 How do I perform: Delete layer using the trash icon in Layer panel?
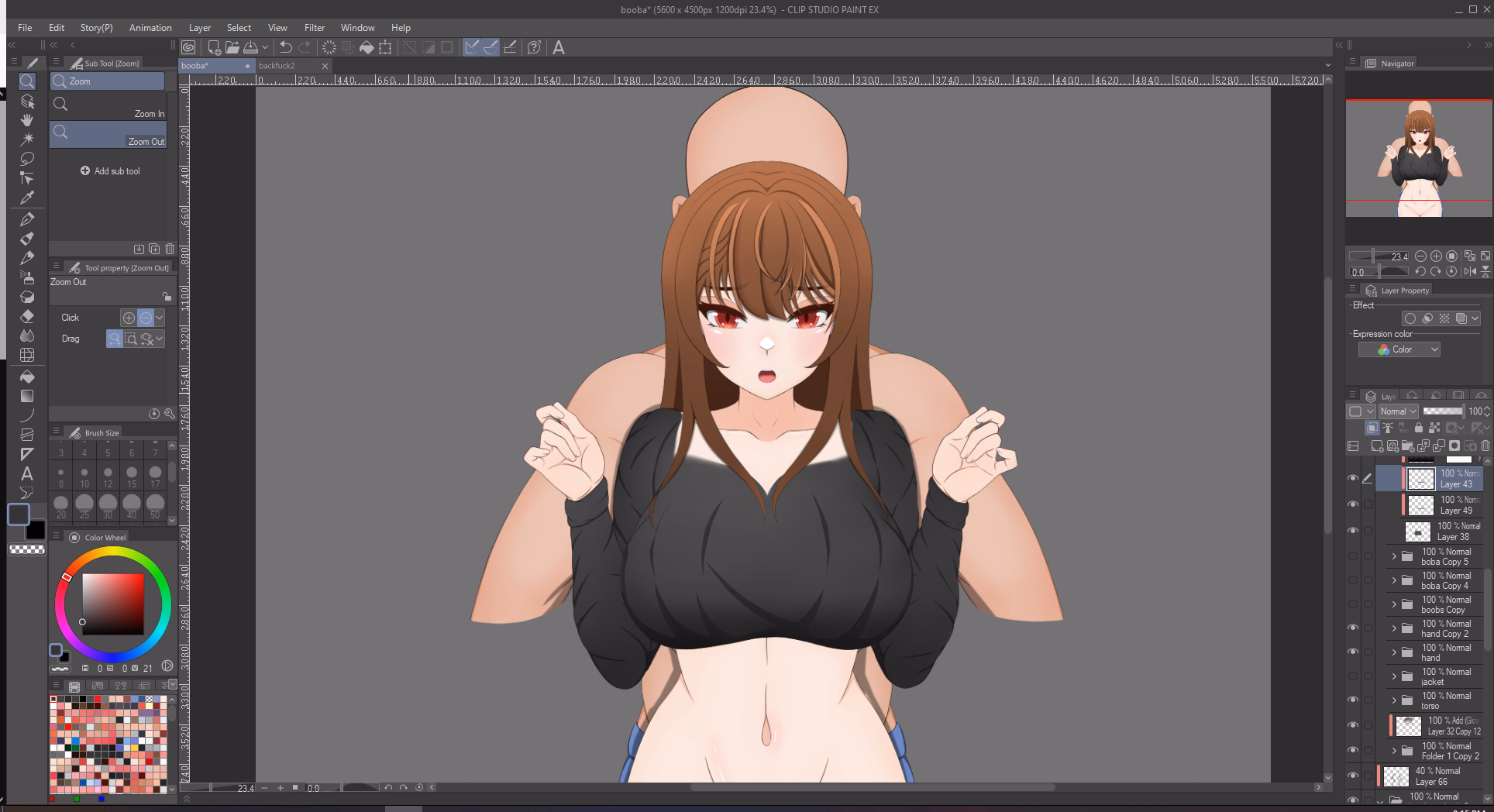pyautogui.click(x=1485, y=446)
